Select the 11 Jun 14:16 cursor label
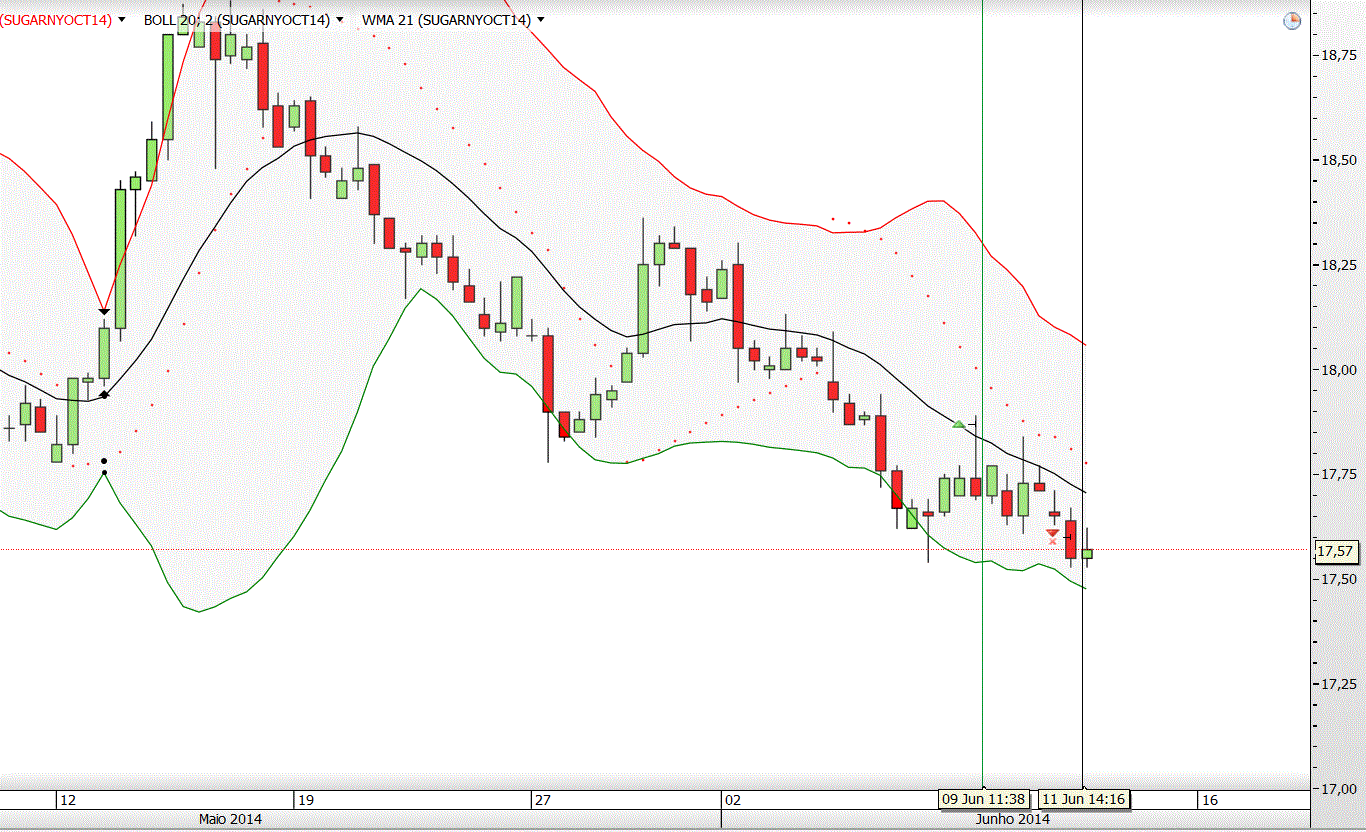The height and width of the screenshot is (832, 1366). click(1083, 799)
